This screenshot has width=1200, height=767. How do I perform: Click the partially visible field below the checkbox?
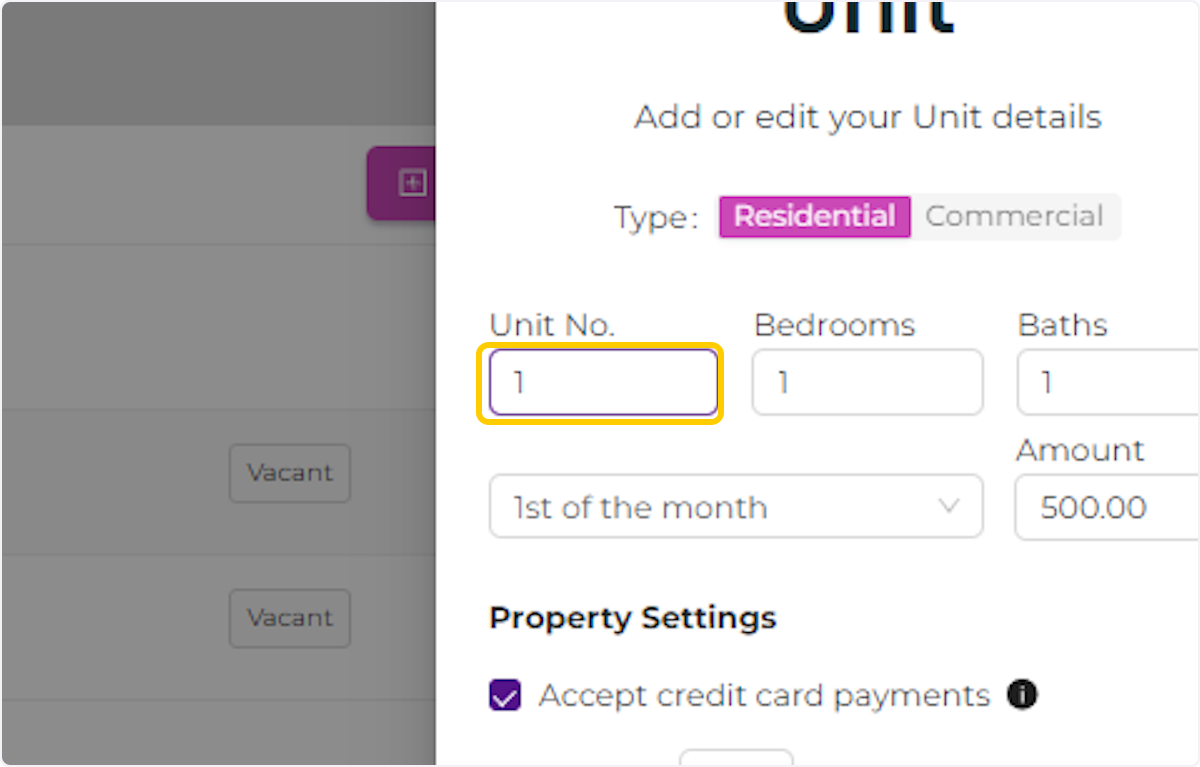[736, 758]
